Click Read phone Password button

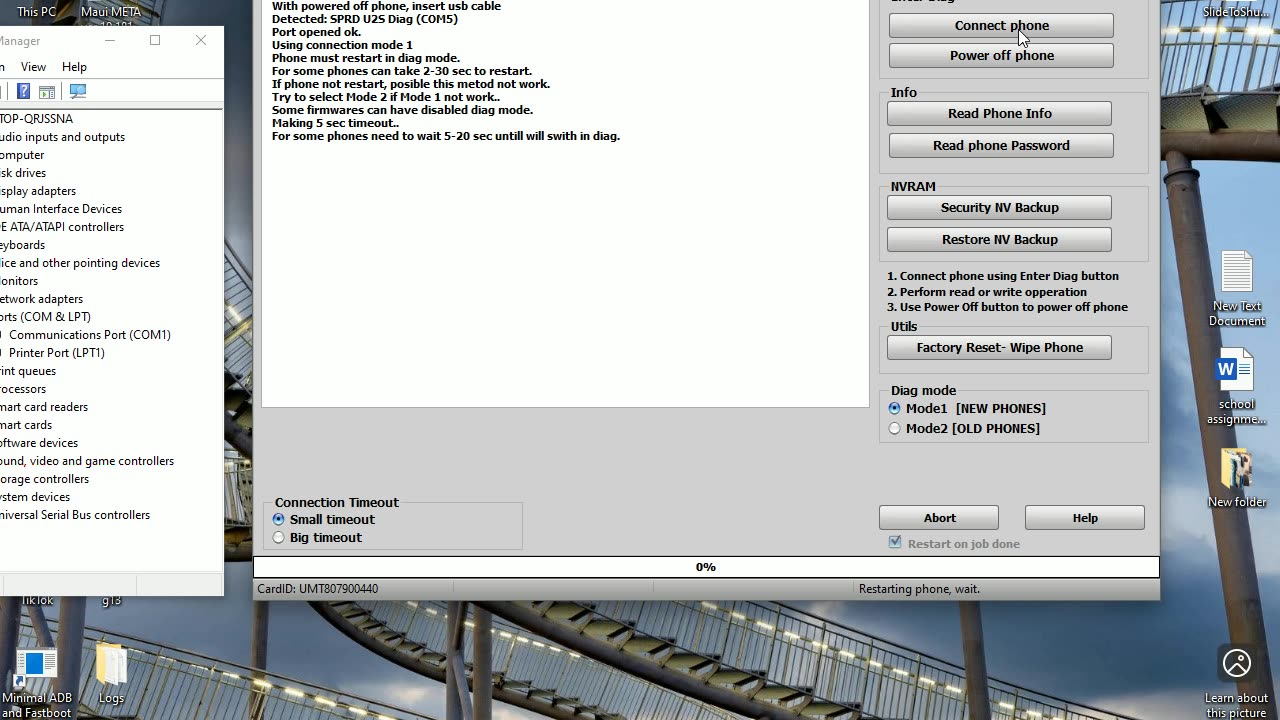point(1001,145)
